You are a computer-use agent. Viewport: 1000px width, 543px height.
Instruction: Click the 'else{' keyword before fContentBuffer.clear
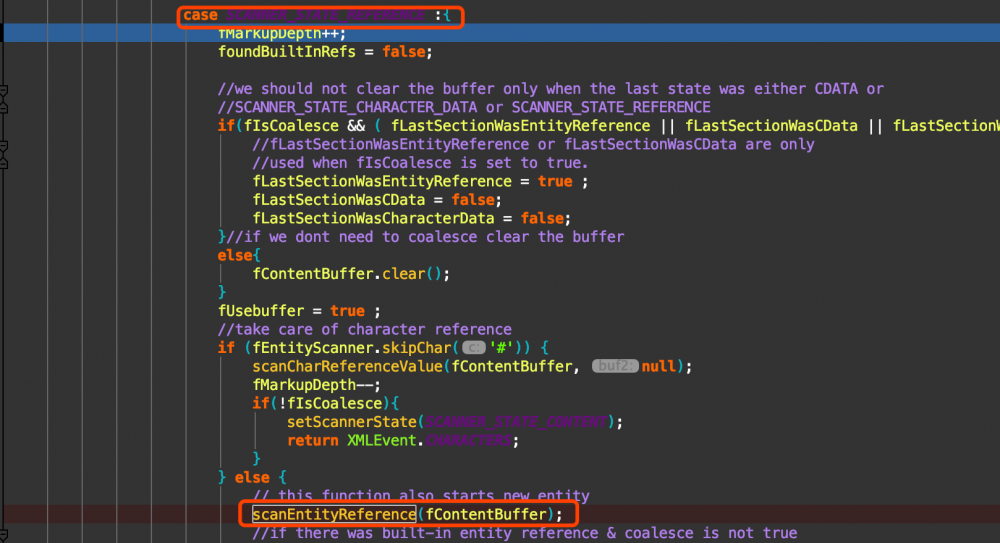[239, 255]
